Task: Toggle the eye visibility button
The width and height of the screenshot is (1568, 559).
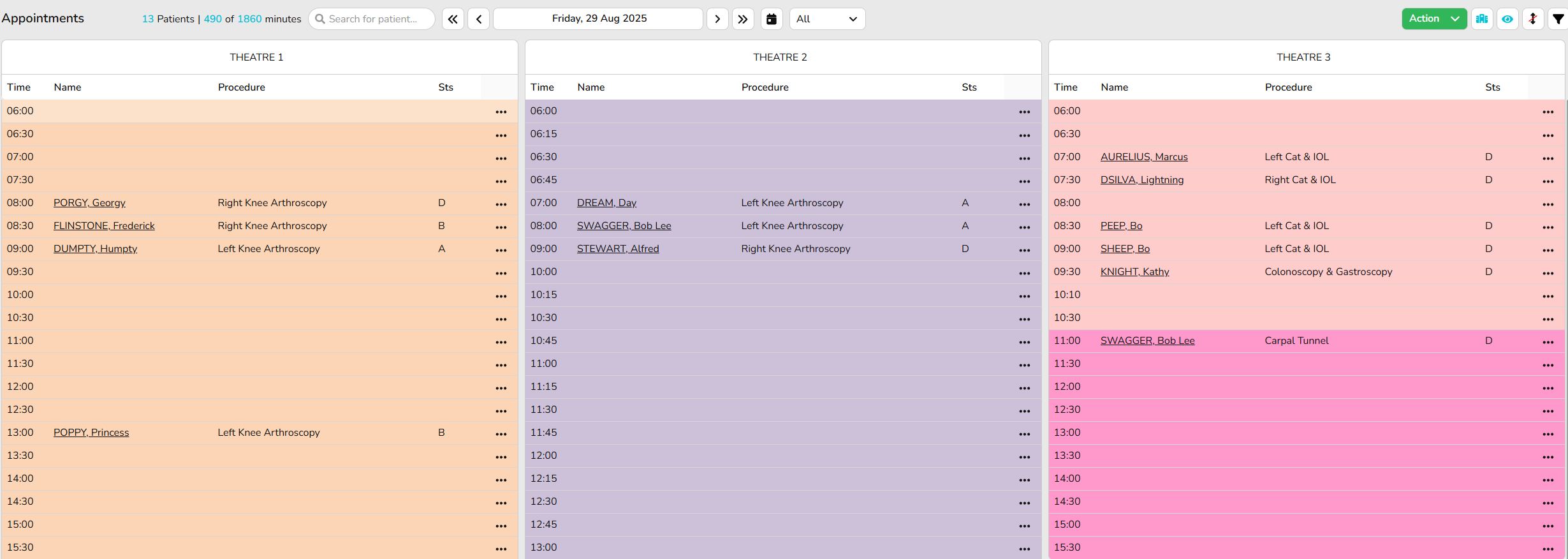Action: click(x=1507, y=19)
